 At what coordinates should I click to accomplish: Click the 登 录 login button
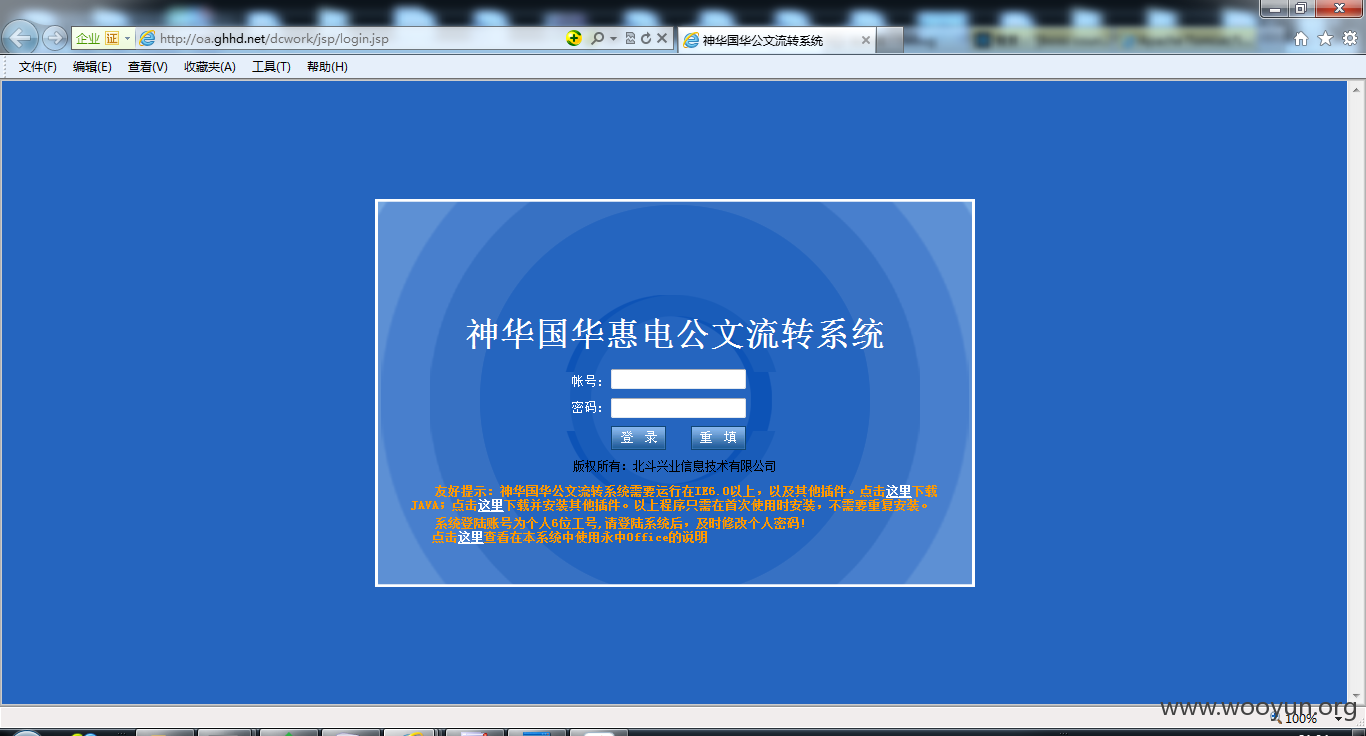click(x=638, y=438)
